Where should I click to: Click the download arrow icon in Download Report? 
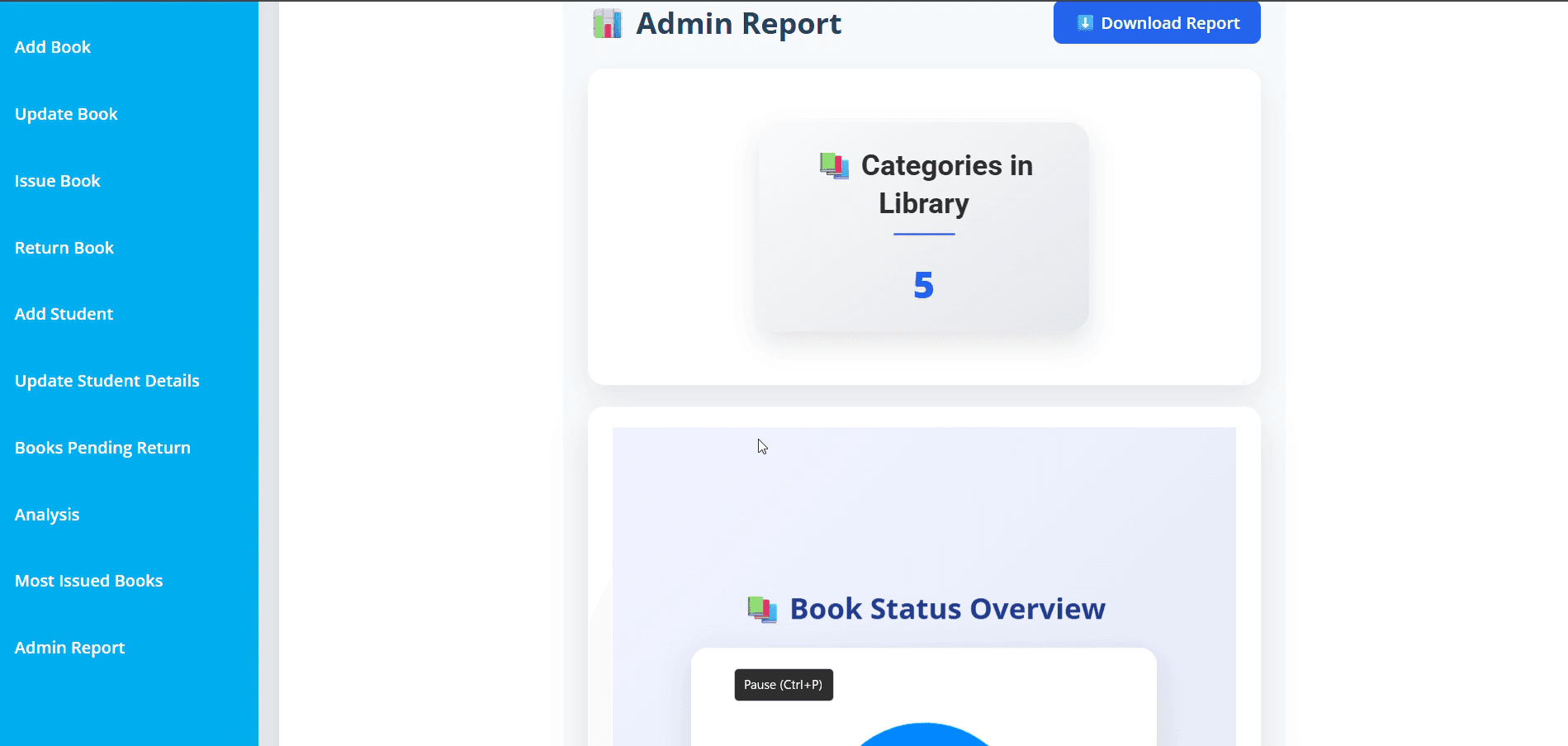click(1085, 23)
